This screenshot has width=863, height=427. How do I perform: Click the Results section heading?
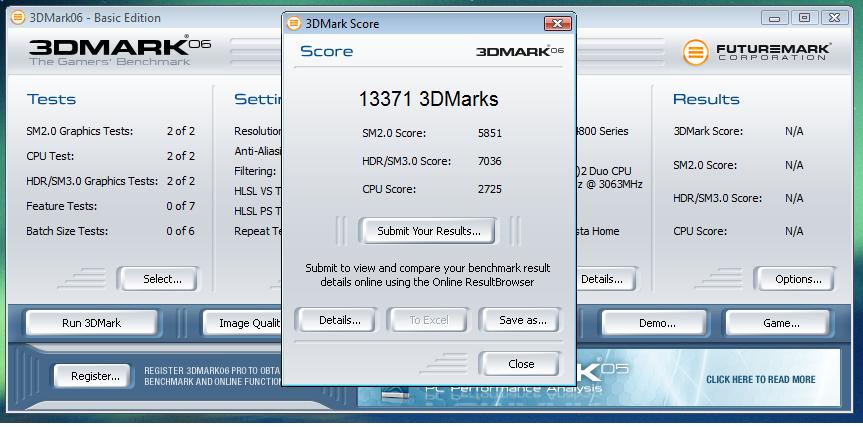[x=706, y=100]
